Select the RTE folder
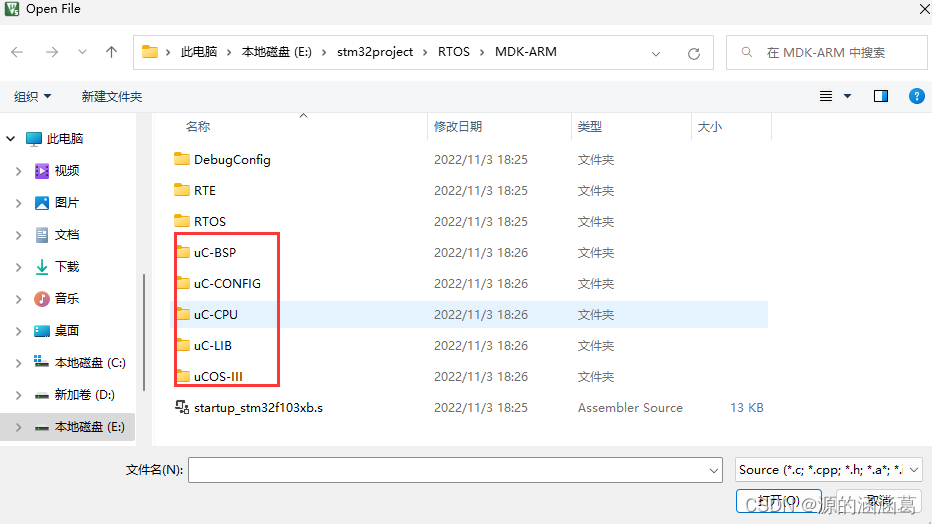 click(204, 191)
